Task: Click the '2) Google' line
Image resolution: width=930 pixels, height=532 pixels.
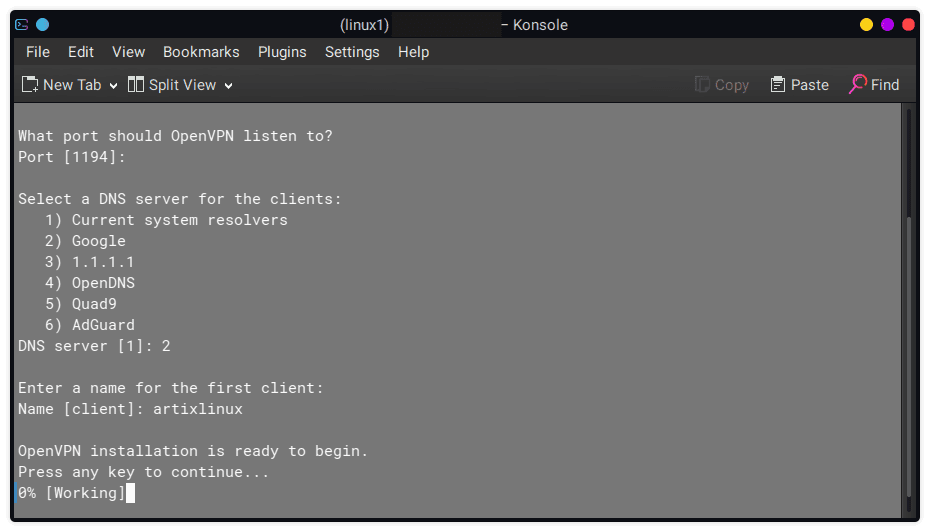Action: [85, 241]
